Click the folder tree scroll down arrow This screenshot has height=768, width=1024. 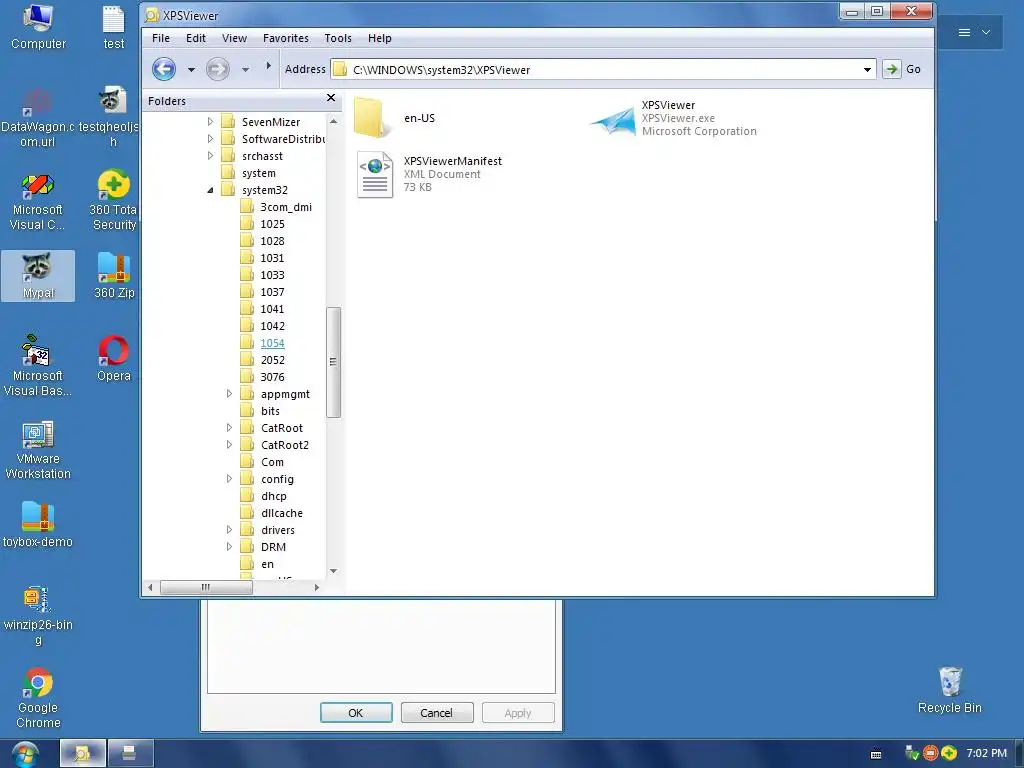(333, 571)
